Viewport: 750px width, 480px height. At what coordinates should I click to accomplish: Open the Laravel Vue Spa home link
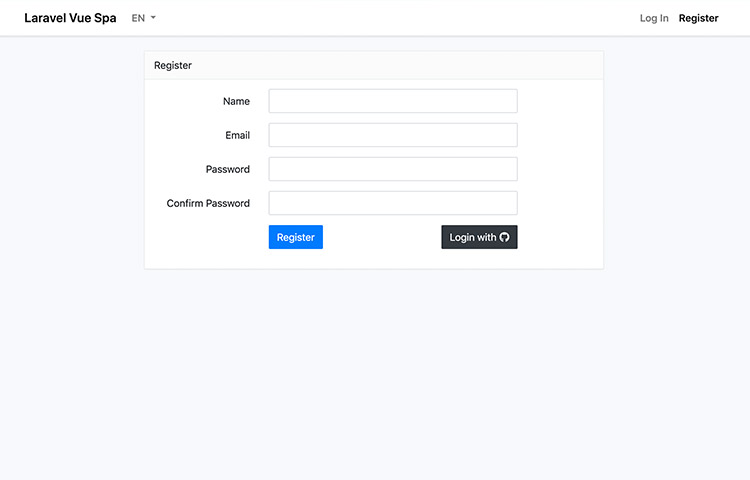[70, 18]
